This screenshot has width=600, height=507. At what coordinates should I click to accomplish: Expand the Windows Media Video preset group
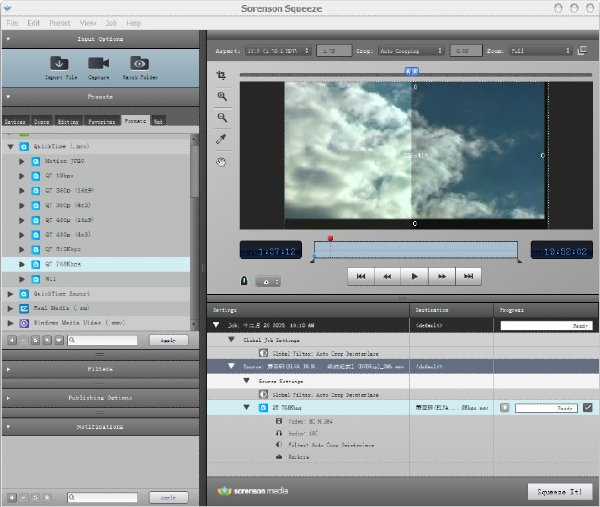click(x=10, y=323)
